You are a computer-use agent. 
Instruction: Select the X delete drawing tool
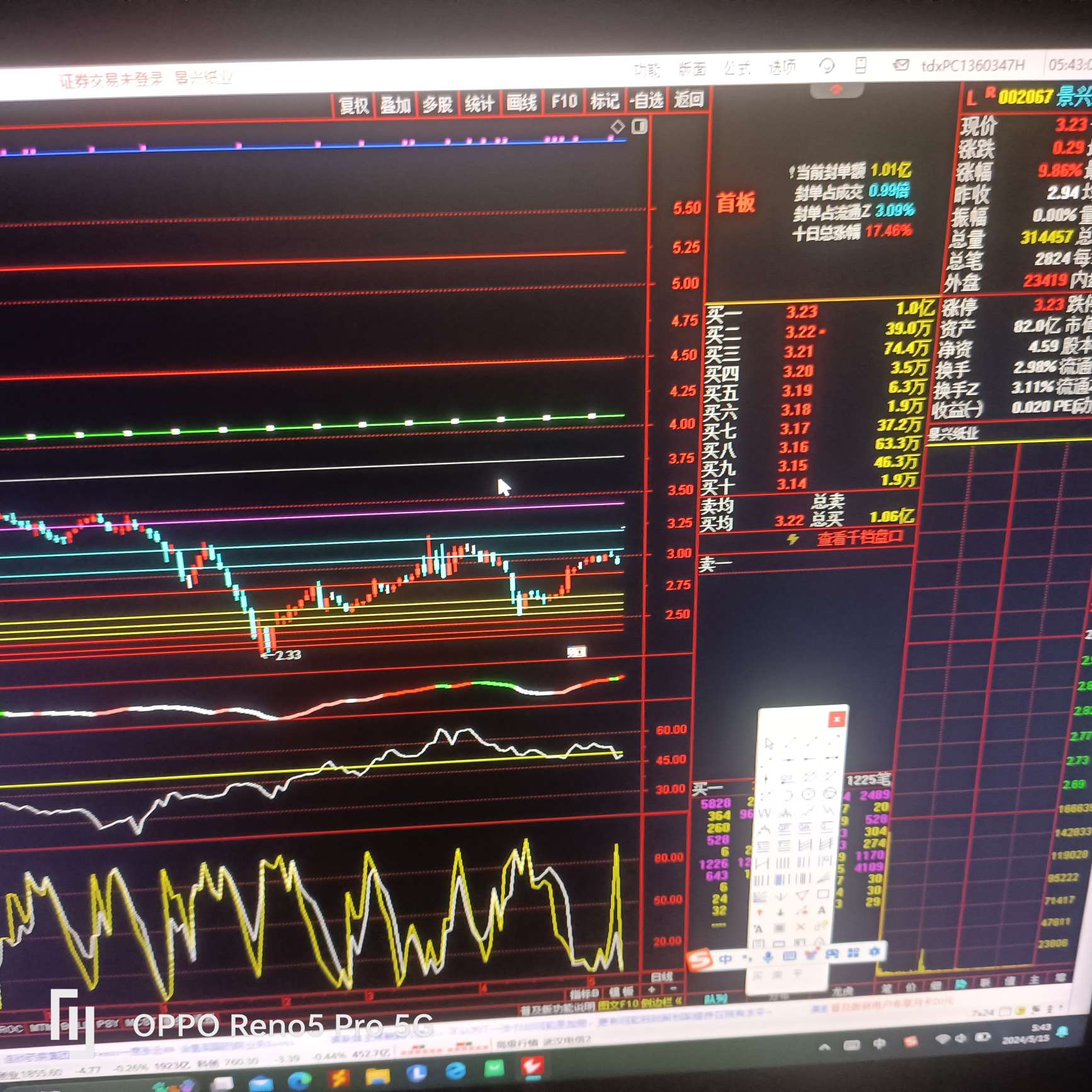point(800,928)
